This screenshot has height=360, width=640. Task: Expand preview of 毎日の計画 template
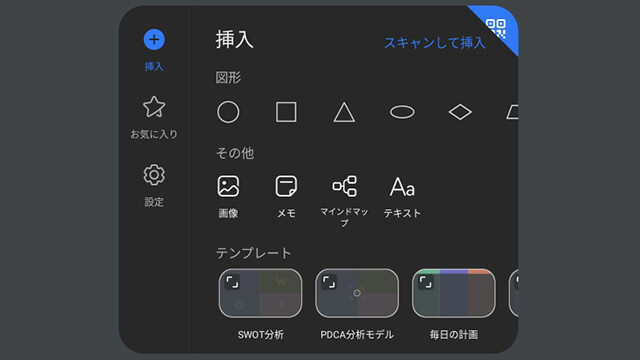pos(426,282)
